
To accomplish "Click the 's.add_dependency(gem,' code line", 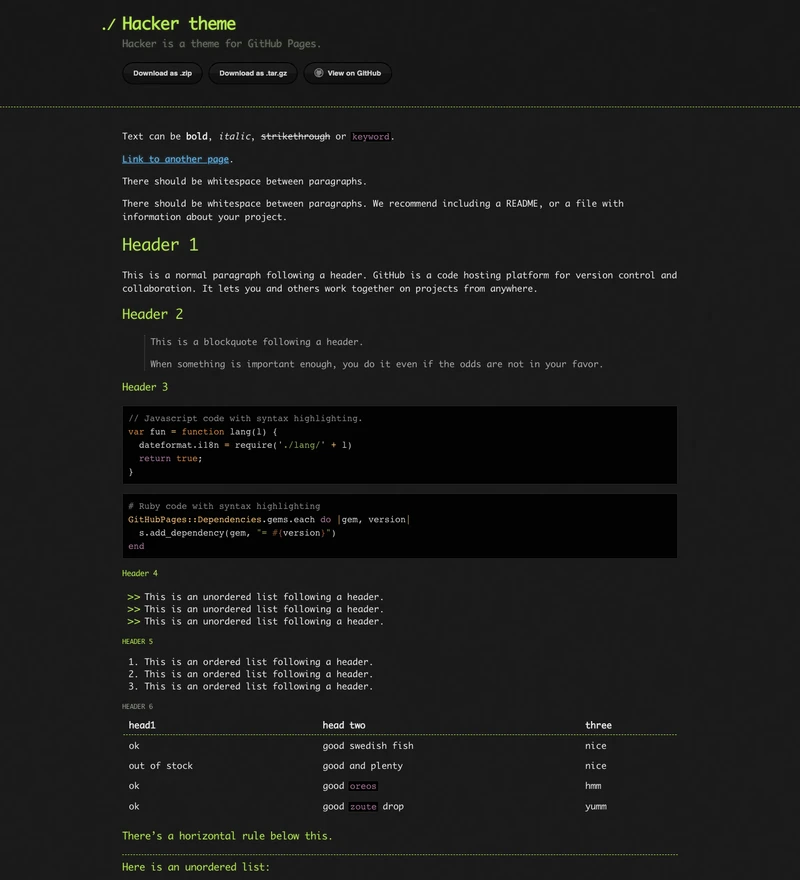I will coord(237,533).
